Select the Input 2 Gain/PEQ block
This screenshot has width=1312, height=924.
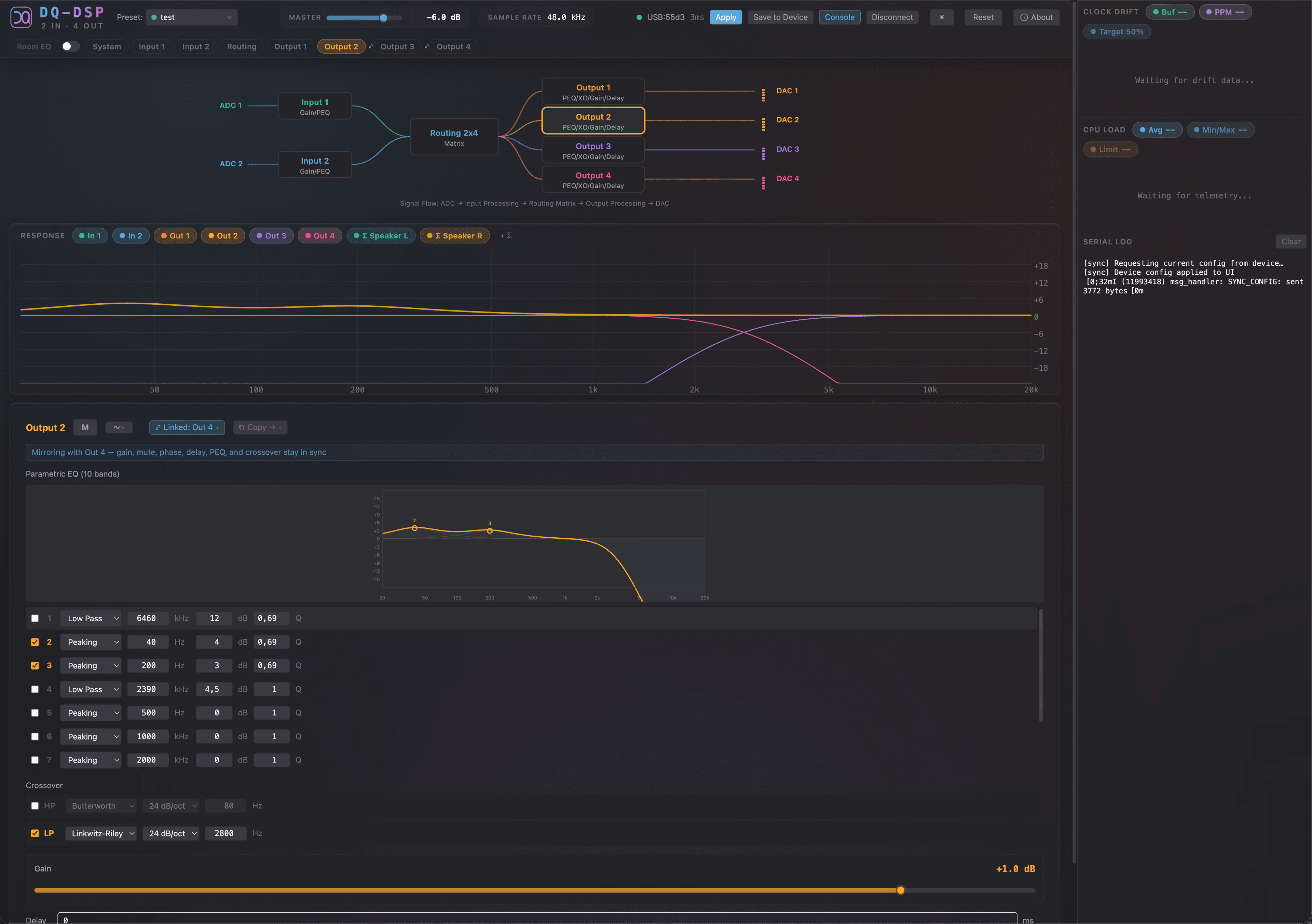pyautogui.click(x=315, y=165)
